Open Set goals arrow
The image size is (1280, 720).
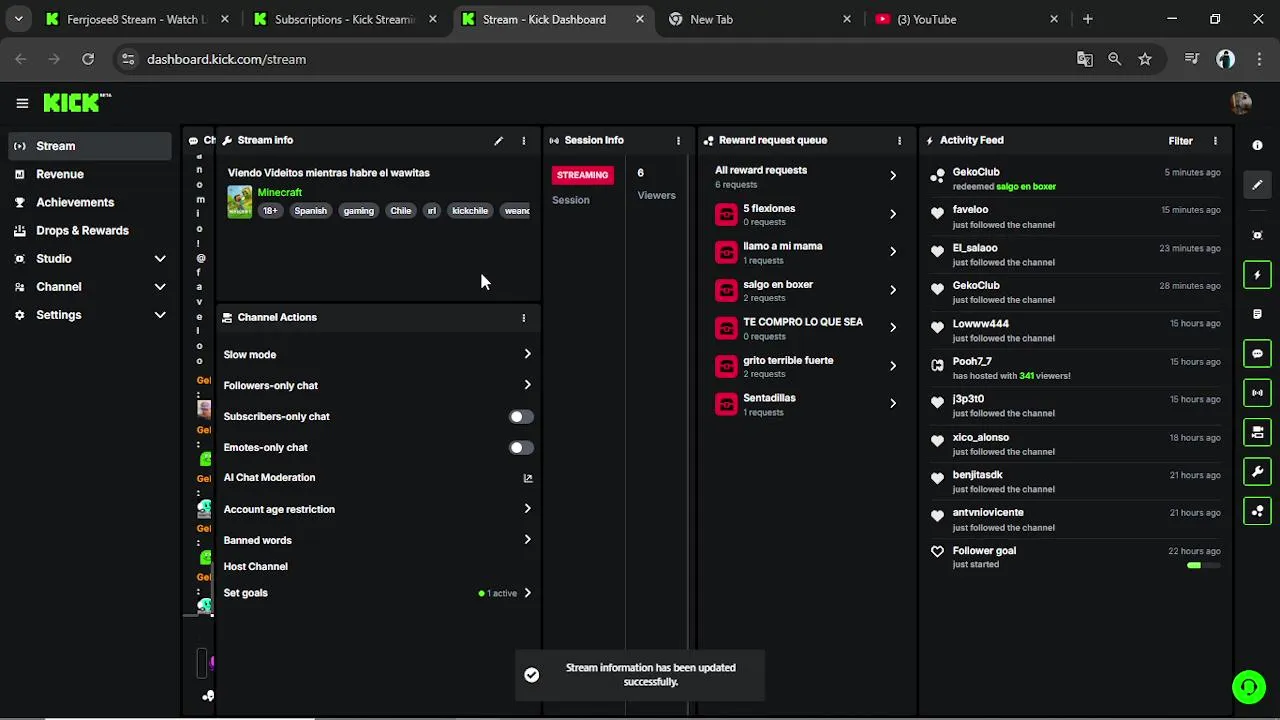click(528, 593)
